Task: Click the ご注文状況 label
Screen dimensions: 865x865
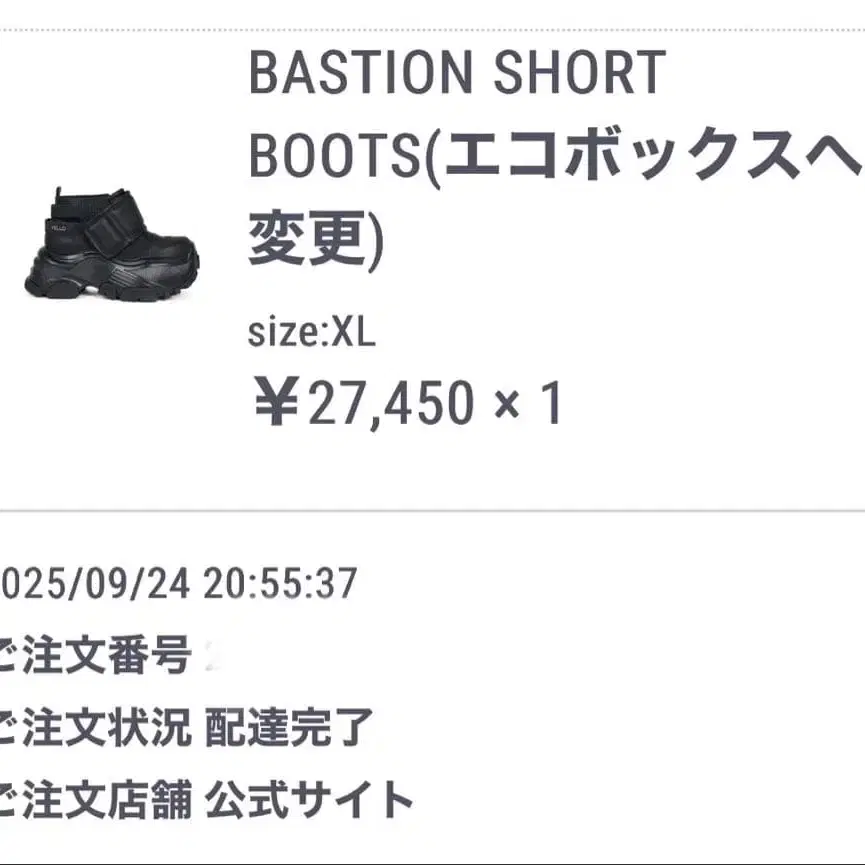Action: point(94,727)
